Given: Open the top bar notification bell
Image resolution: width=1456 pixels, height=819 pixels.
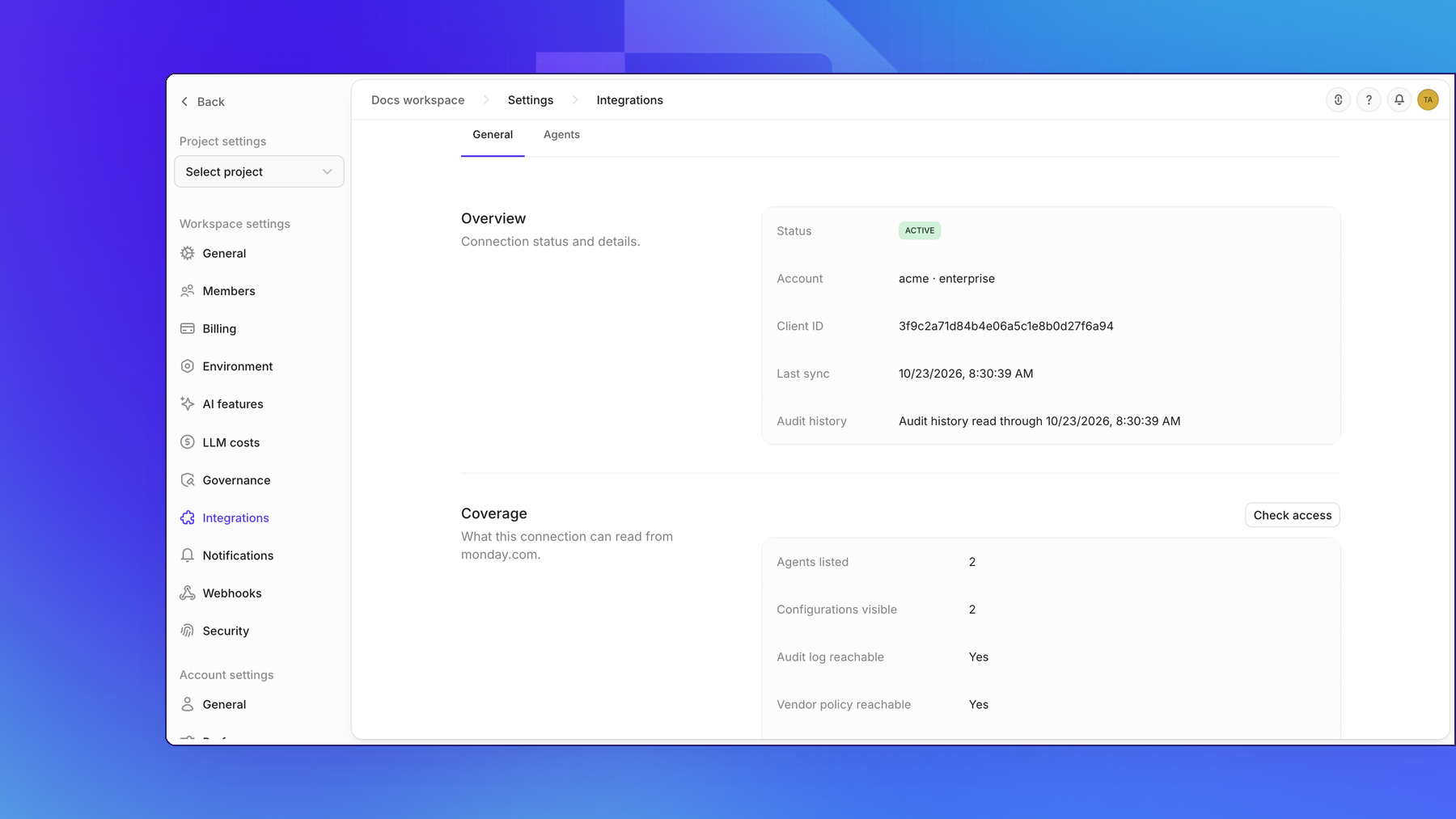Looking at the screenshot, I should (1399, 100).
